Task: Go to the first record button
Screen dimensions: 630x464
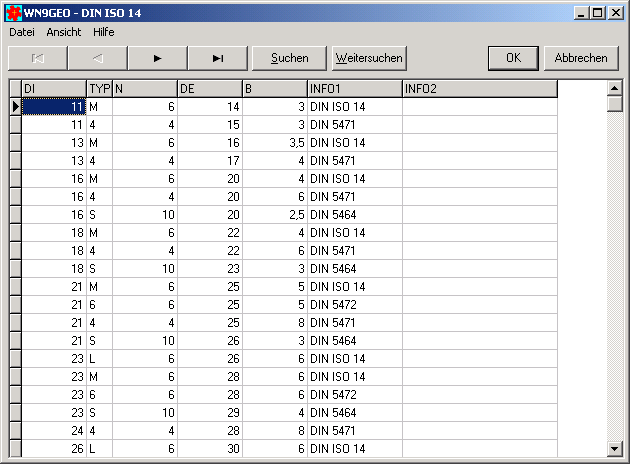Action: (38, 58)
